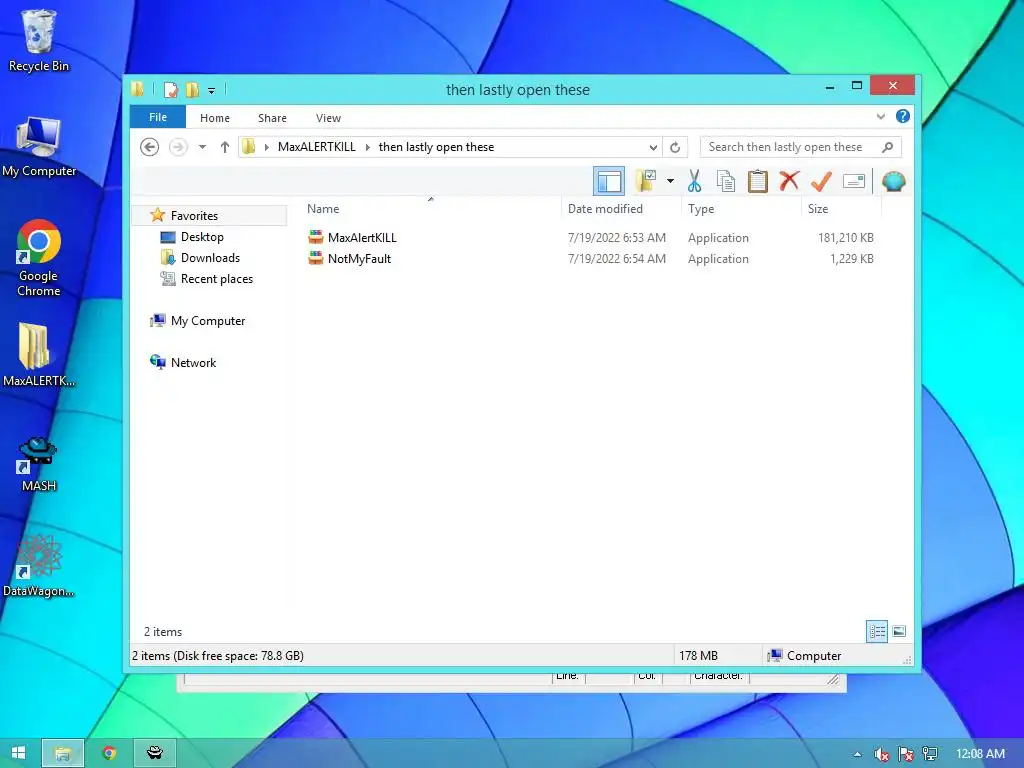
Task: Open Desktop in the navigation pane
Action: 202,236
